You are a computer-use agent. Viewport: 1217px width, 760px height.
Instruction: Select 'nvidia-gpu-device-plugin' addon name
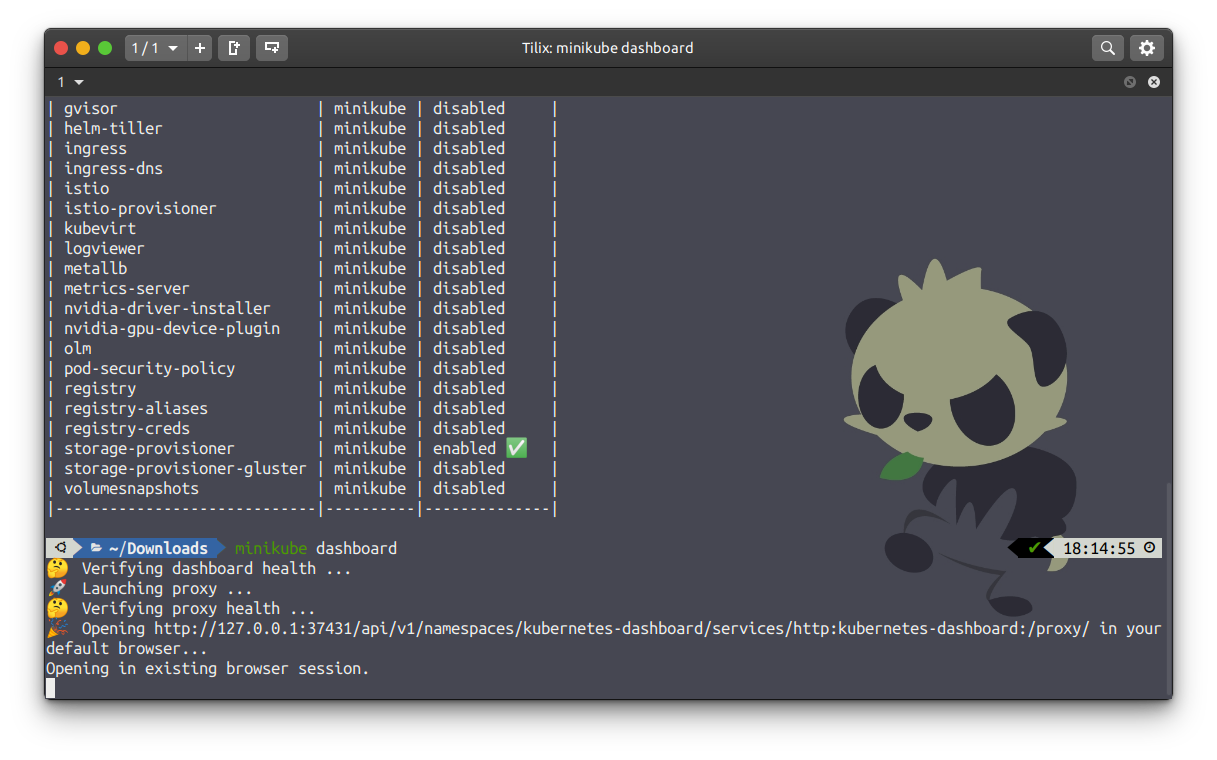(172, 328)
